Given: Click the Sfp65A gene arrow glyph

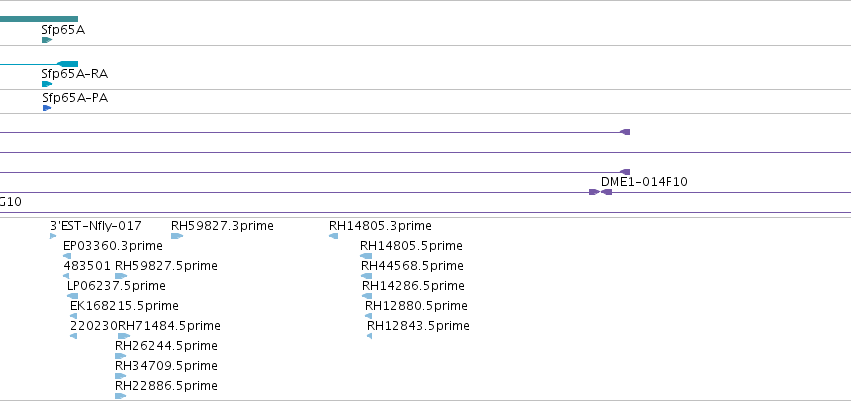Looking at the screenshot, I should (x=47, y=40).
